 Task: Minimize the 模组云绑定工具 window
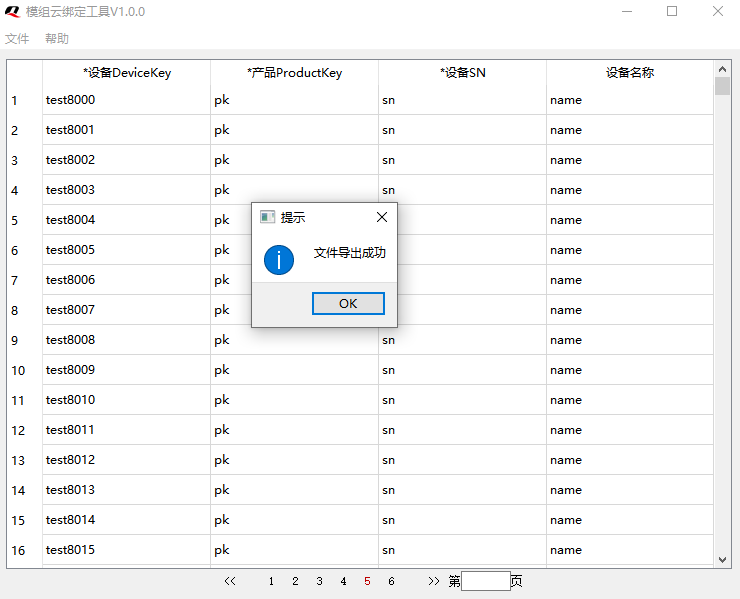pyautogui.click(x=627, y=11)
